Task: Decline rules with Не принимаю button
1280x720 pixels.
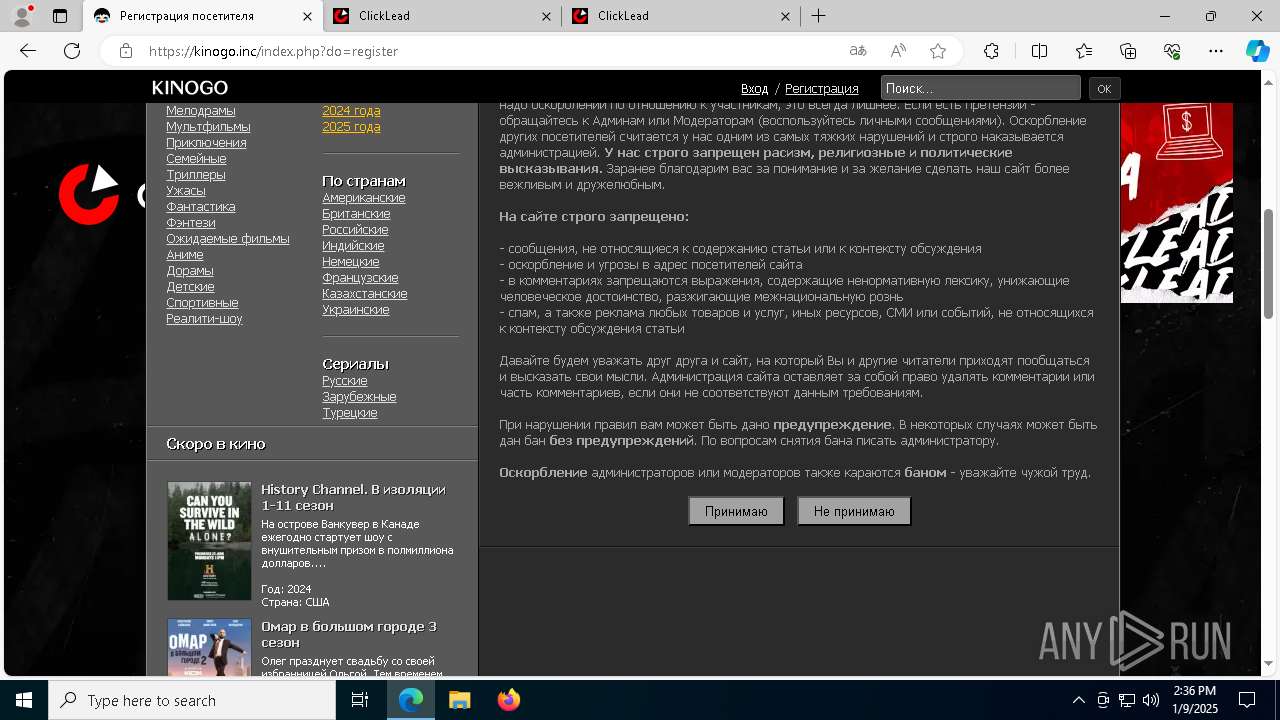Action: 854,511
